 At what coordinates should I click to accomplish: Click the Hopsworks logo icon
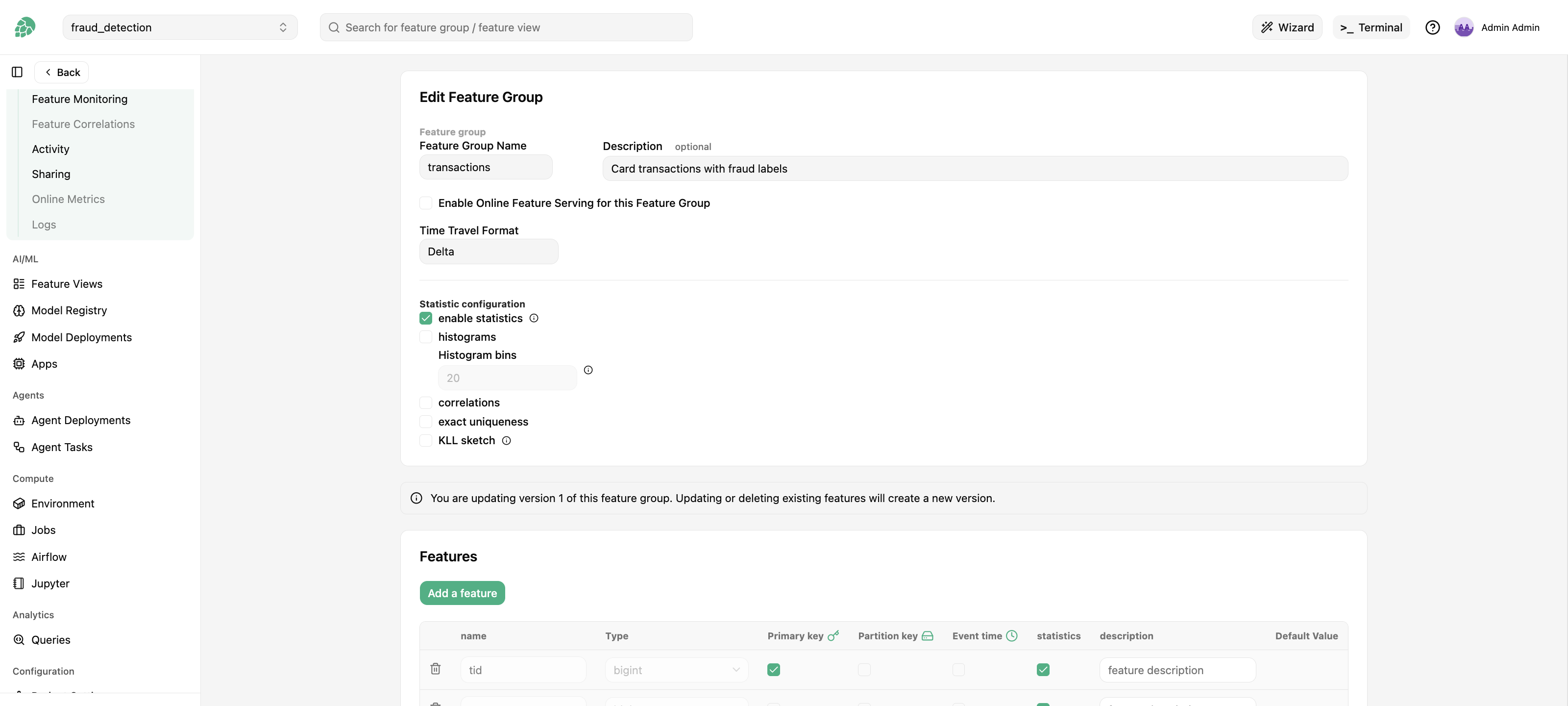click(x=25, y=27)
